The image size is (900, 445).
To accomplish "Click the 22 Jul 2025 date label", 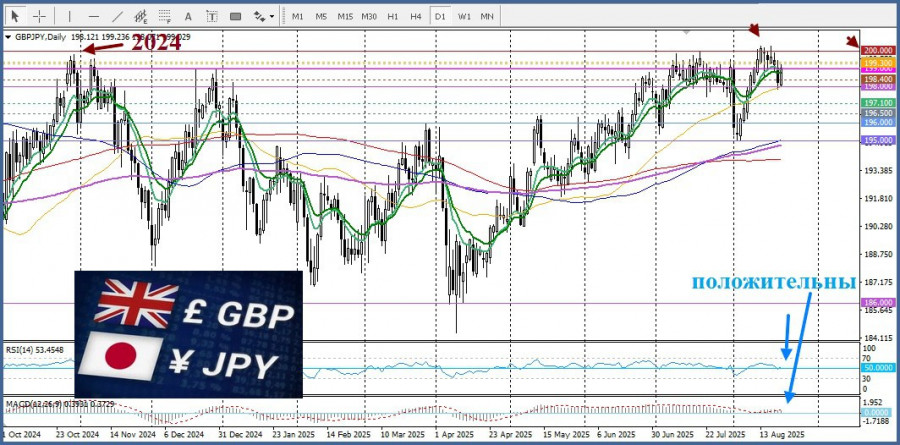I will click(728, 433).
